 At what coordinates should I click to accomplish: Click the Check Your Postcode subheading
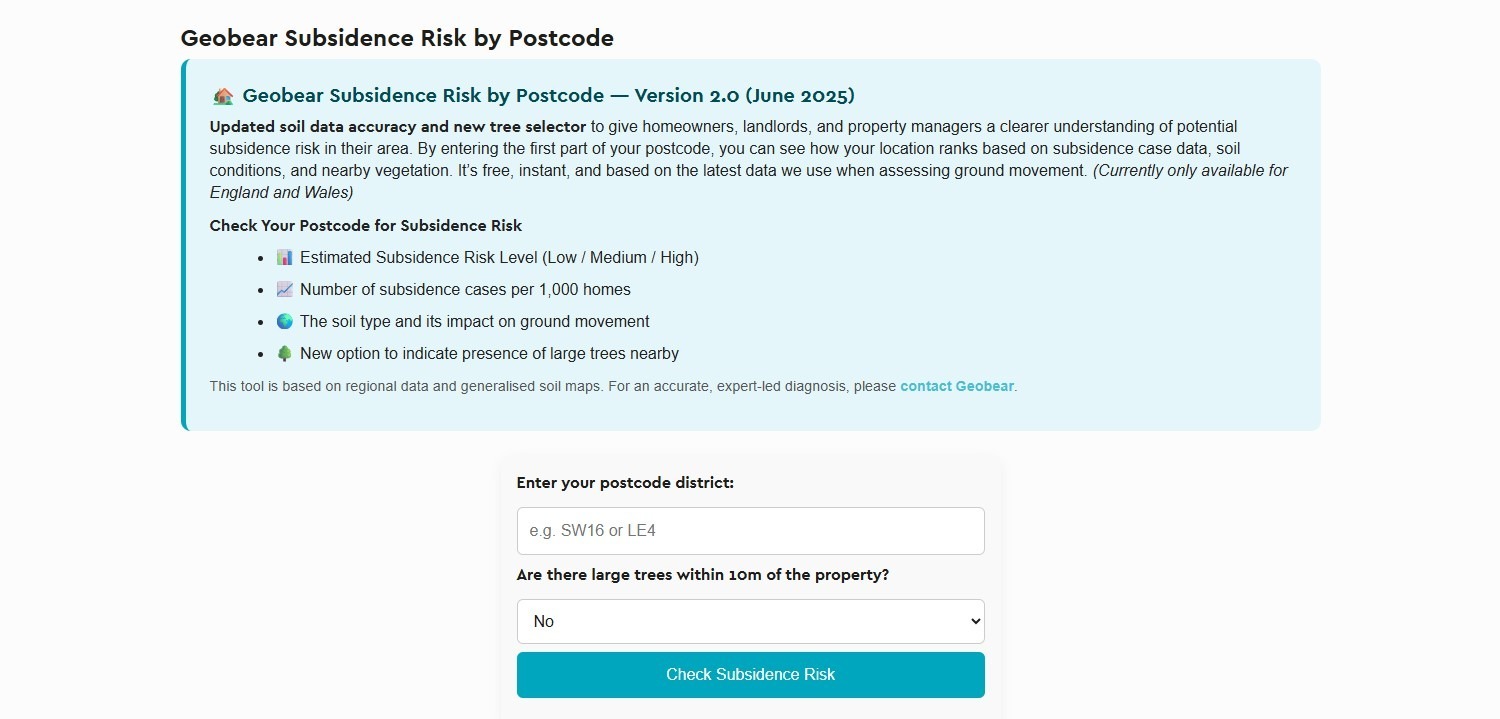pos(365,225)
